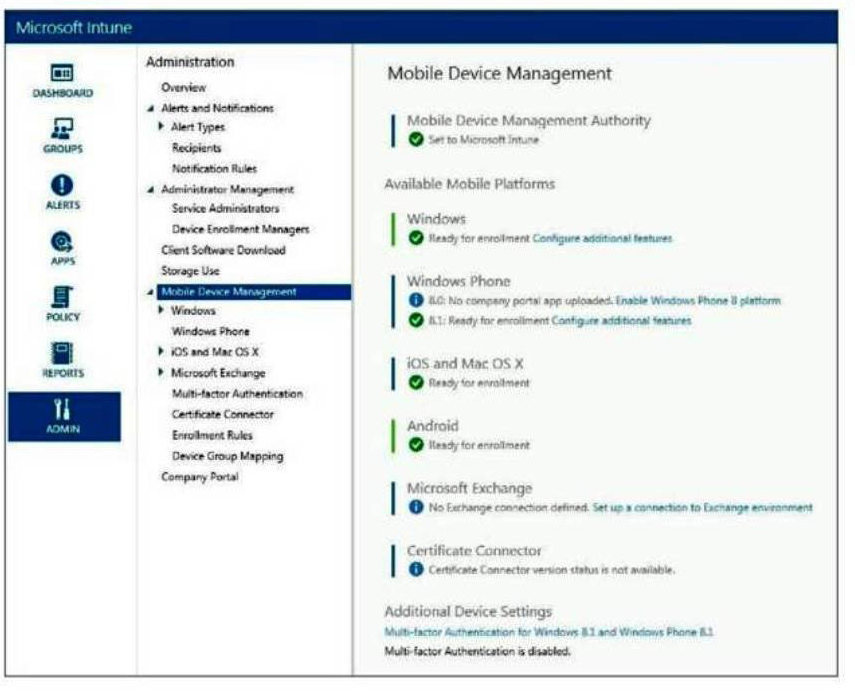The height and width of the screenshot is (696, 855).
Task: Expand the Windows tree node
Action: point(161,310)
